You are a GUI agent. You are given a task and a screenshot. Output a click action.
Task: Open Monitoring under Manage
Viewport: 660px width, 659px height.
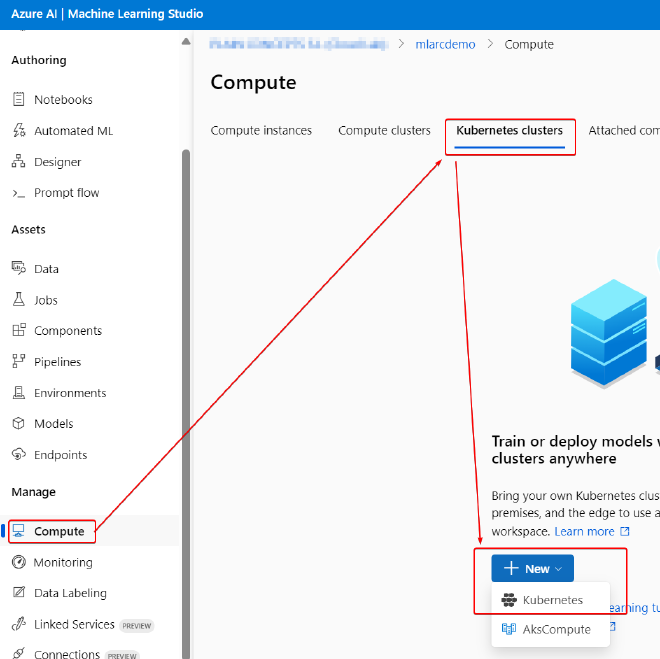pyautogui.click(x=63, y=563)
